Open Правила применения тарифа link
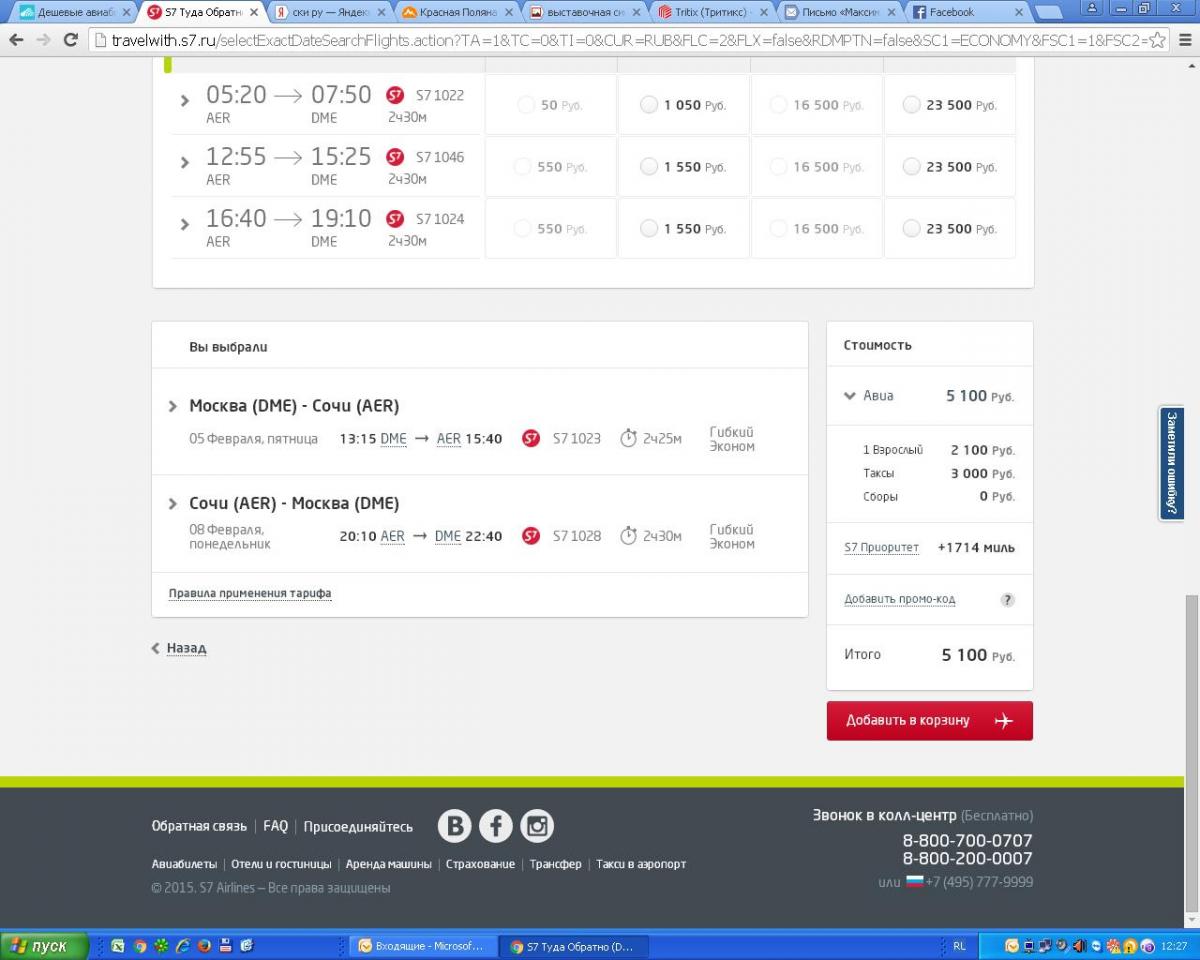1200x960 pixels. (250, 593)
